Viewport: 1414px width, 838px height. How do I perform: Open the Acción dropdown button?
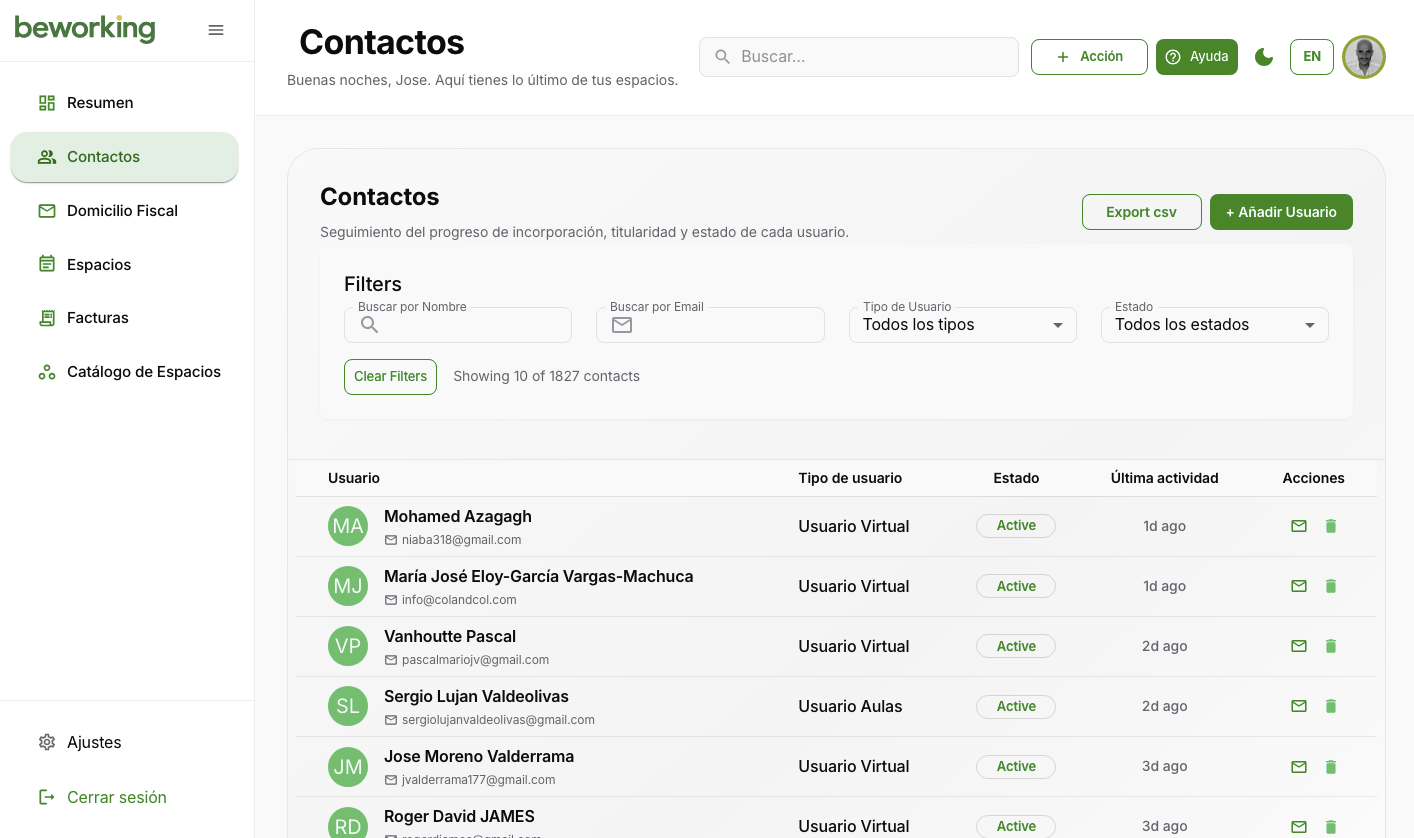point(1089,57)
